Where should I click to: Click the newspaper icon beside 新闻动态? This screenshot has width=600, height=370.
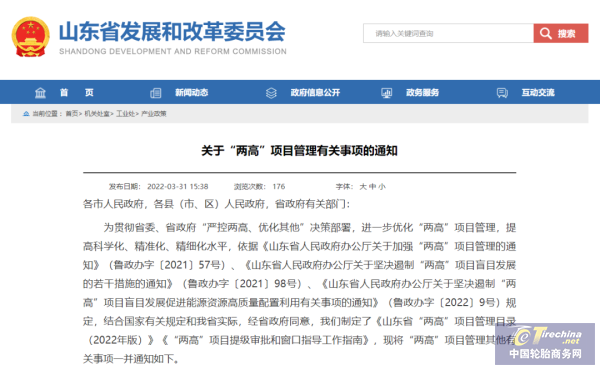pos(155,93)
